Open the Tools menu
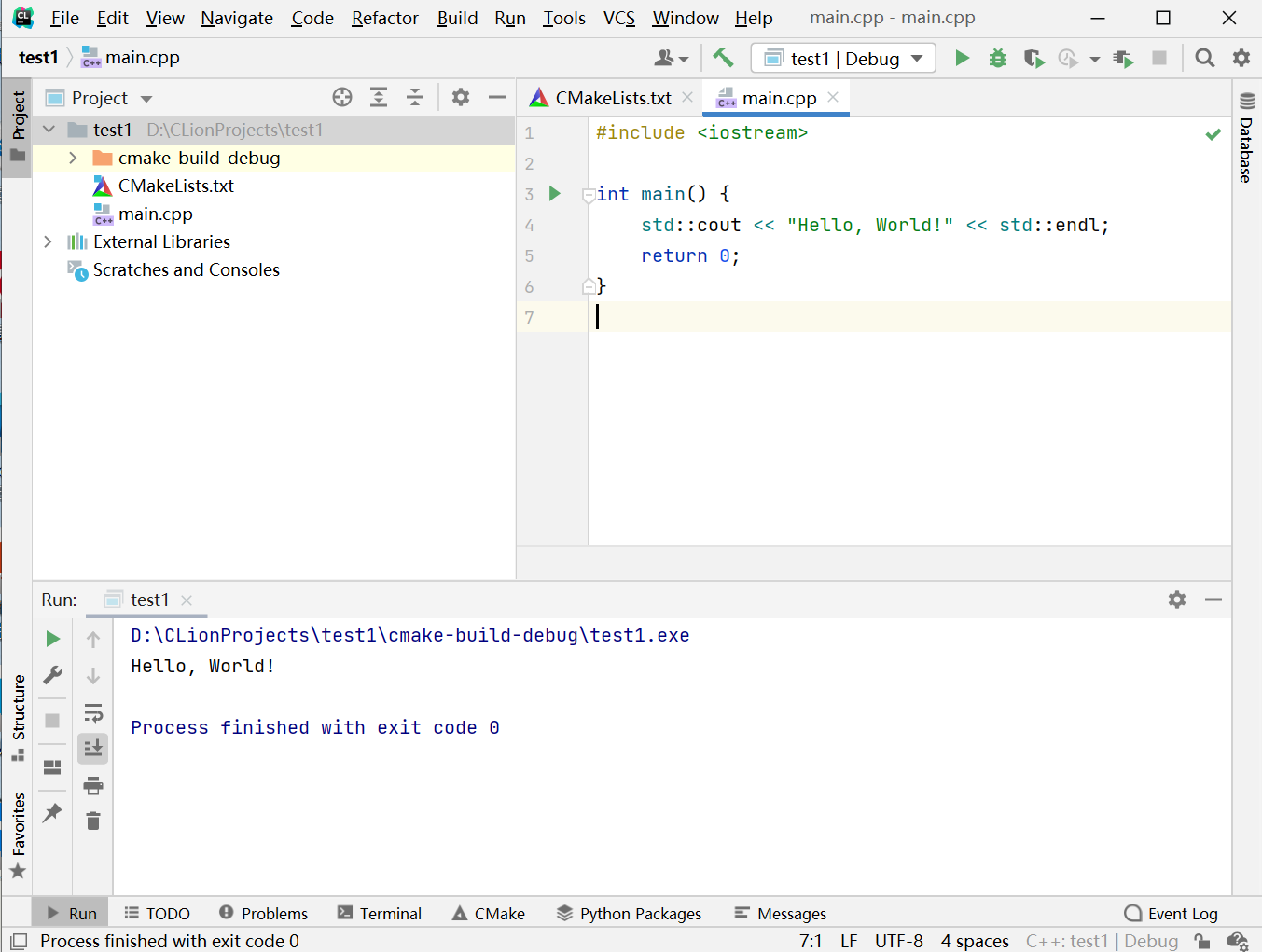 564,18
